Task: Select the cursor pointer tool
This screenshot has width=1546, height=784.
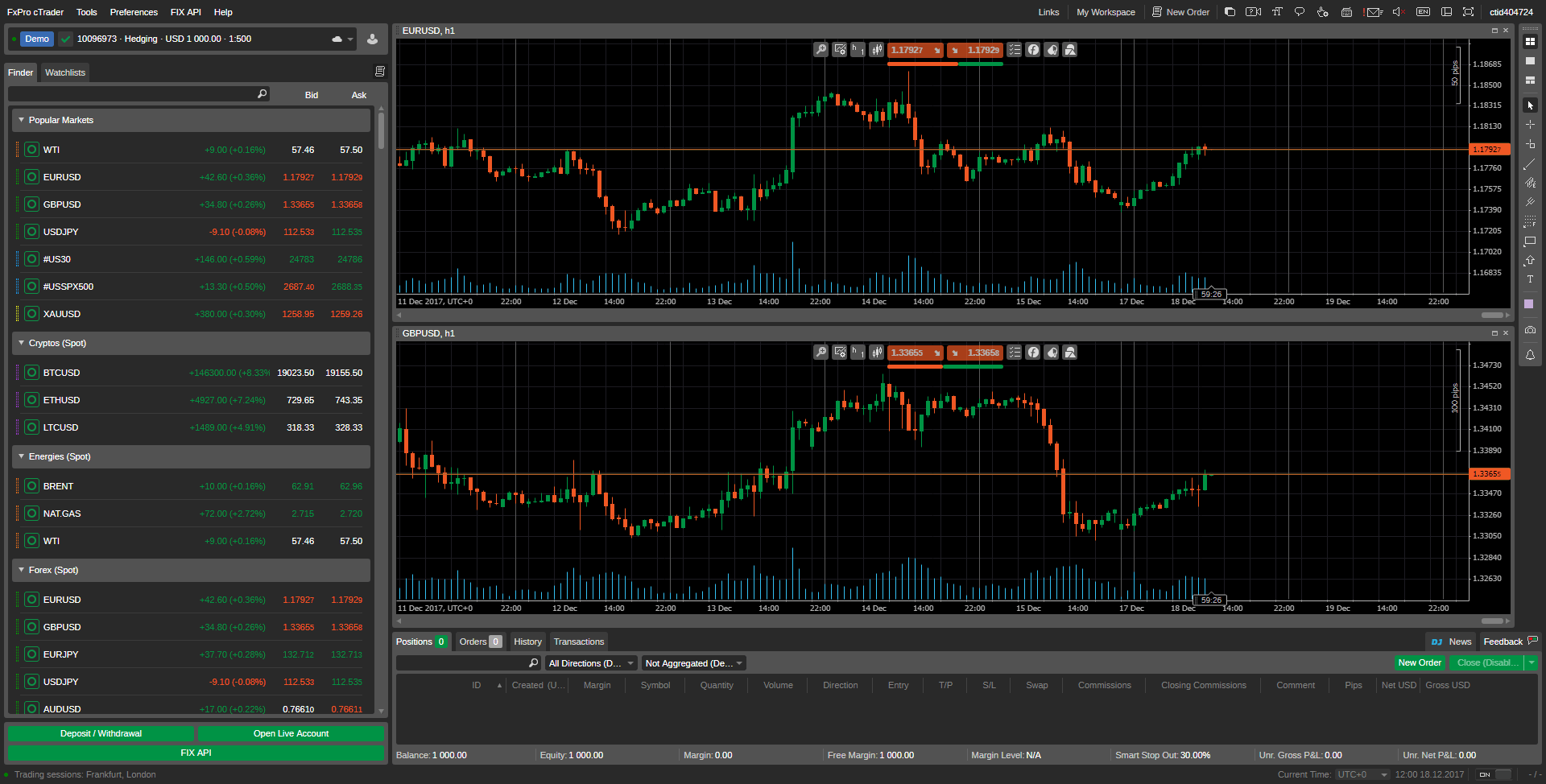Action: [1530, 105]
